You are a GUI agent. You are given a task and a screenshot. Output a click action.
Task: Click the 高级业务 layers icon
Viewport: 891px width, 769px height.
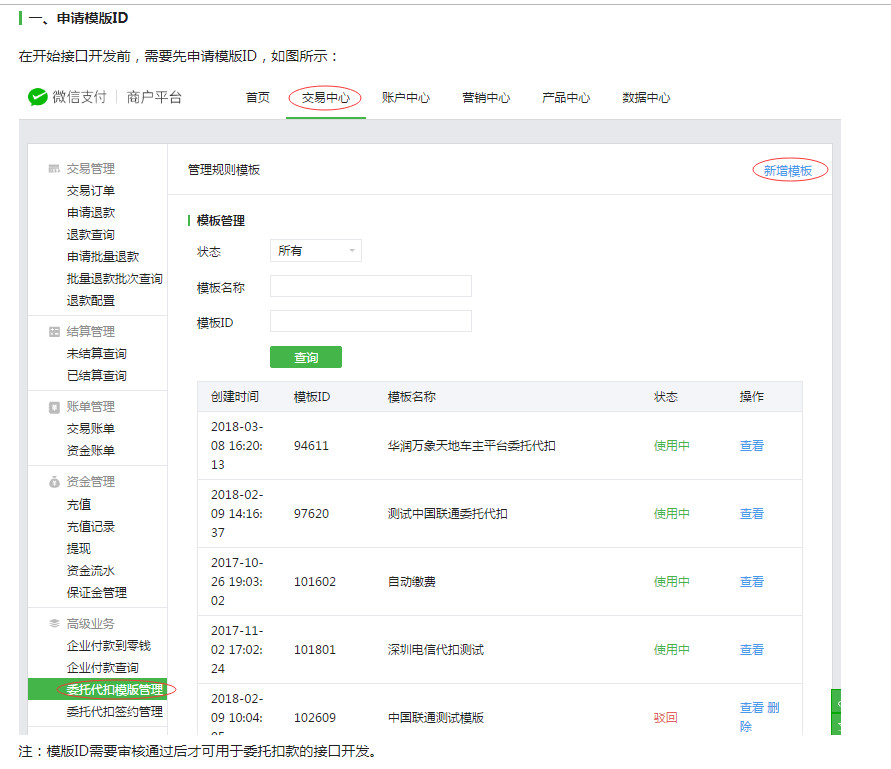[x=54, y=623]
